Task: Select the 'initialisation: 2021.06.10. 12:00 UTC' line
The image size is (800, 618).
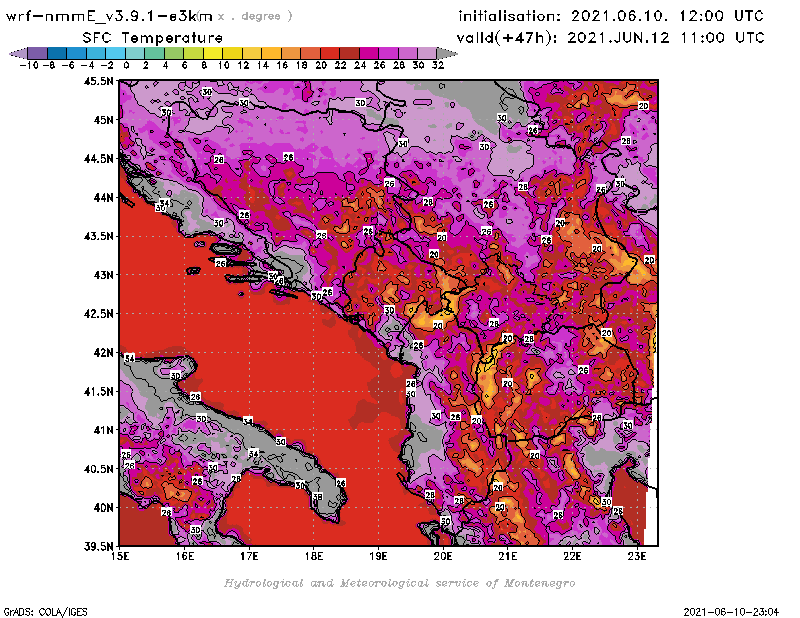Action: pos(611,16)
